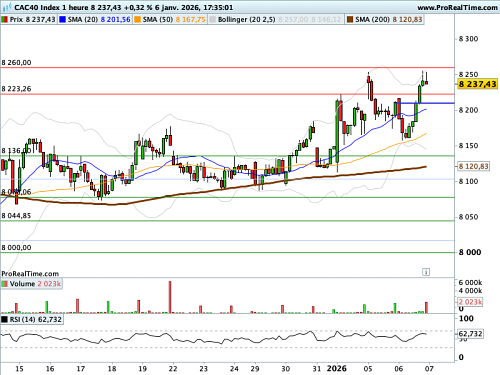Viewport: 500px width, 375px height.
Task: Click the bold 8 000 price axis value
Action: click(470, 252)
